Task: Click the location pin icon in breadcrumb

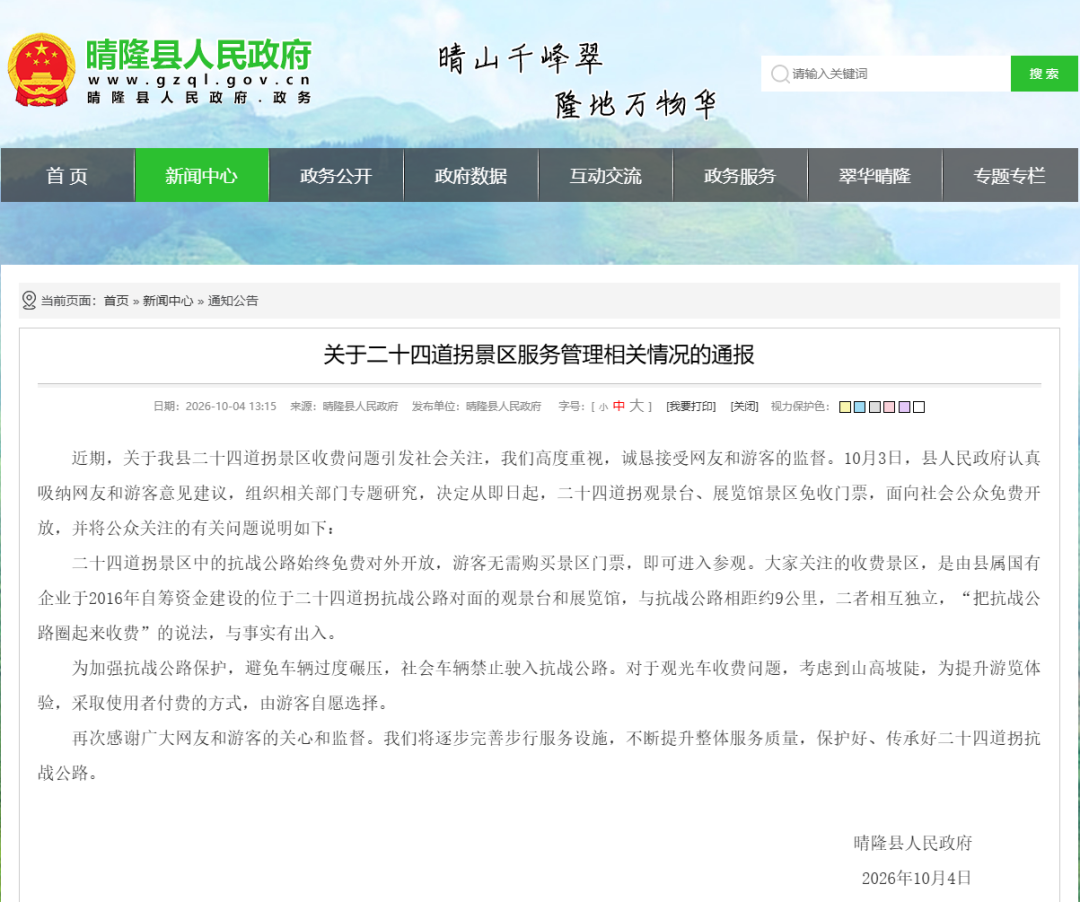Action: tap(29, 300)
